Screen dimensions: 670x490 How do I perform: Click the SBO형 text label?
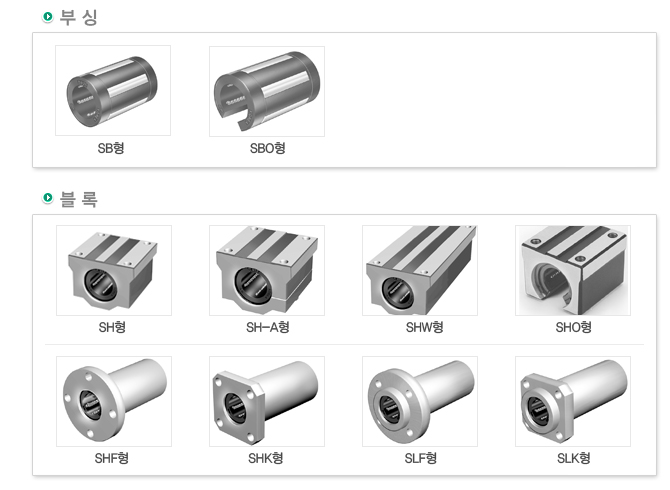tap(267, 148)
